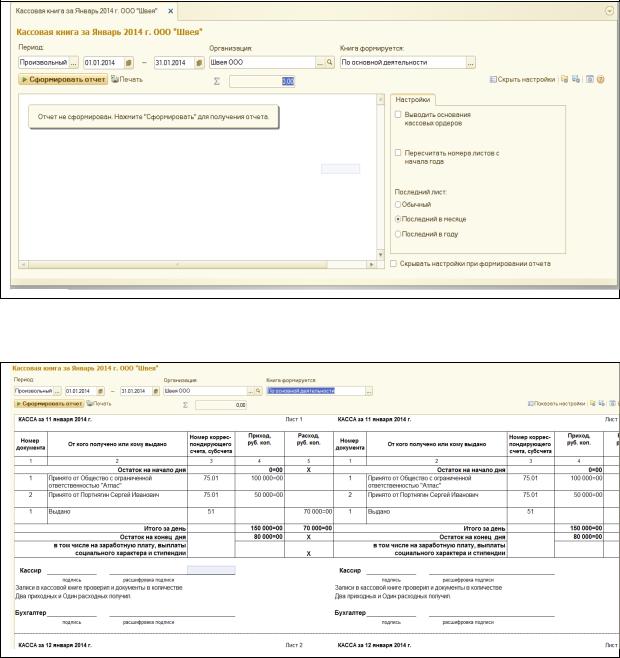Image resolution: width=620 pixels, height=658 pixels.
Task: Click the sigma sum icon in lower window
Action: point(185,405)
